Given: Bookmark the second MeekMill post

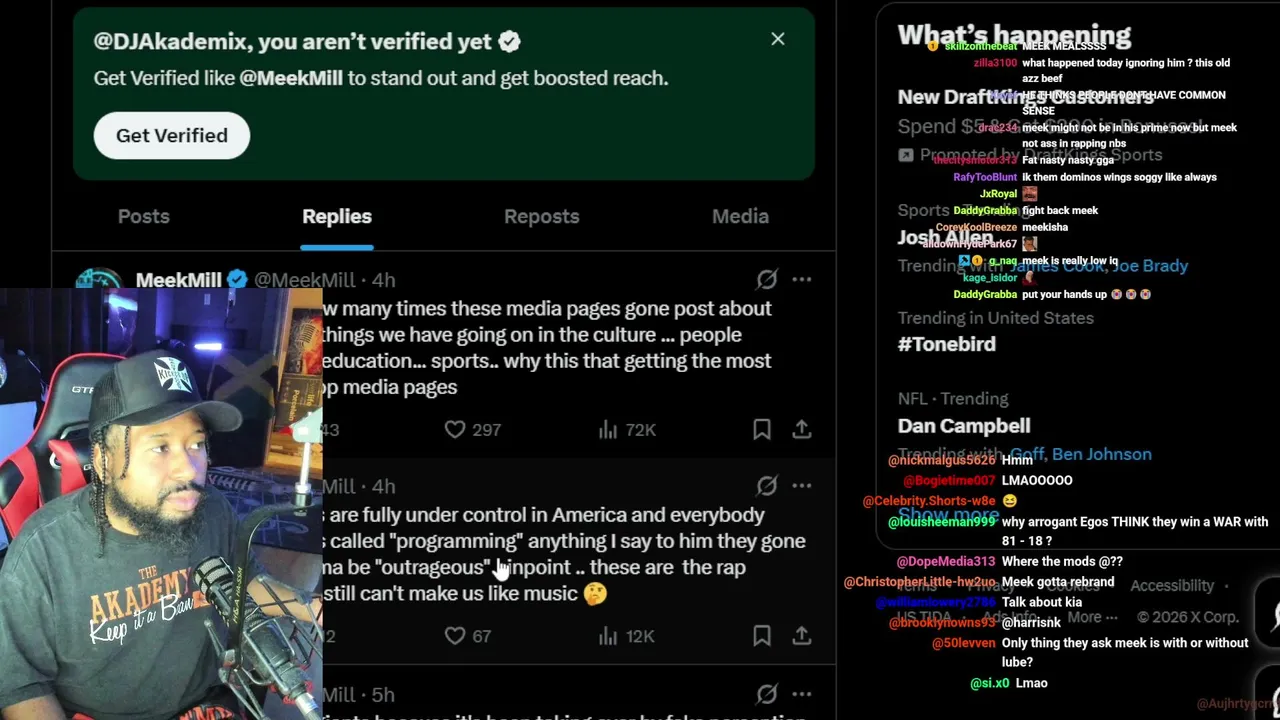Looking at the screenshot, I should pyautogui.click(x=762, y=635).
